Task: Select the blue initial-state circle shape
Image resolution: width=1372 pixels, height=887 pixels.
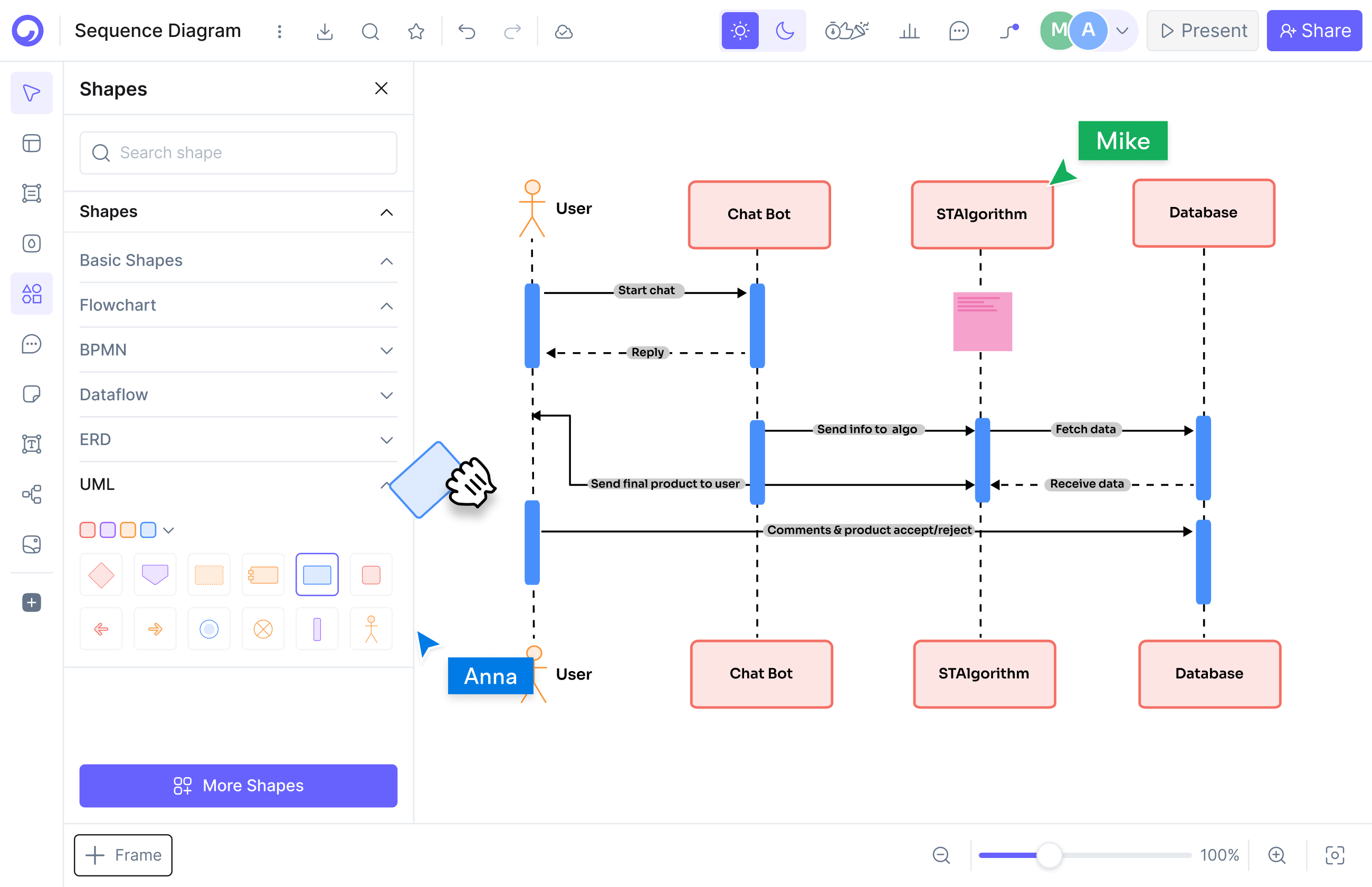Action: [x=209, y=629]
